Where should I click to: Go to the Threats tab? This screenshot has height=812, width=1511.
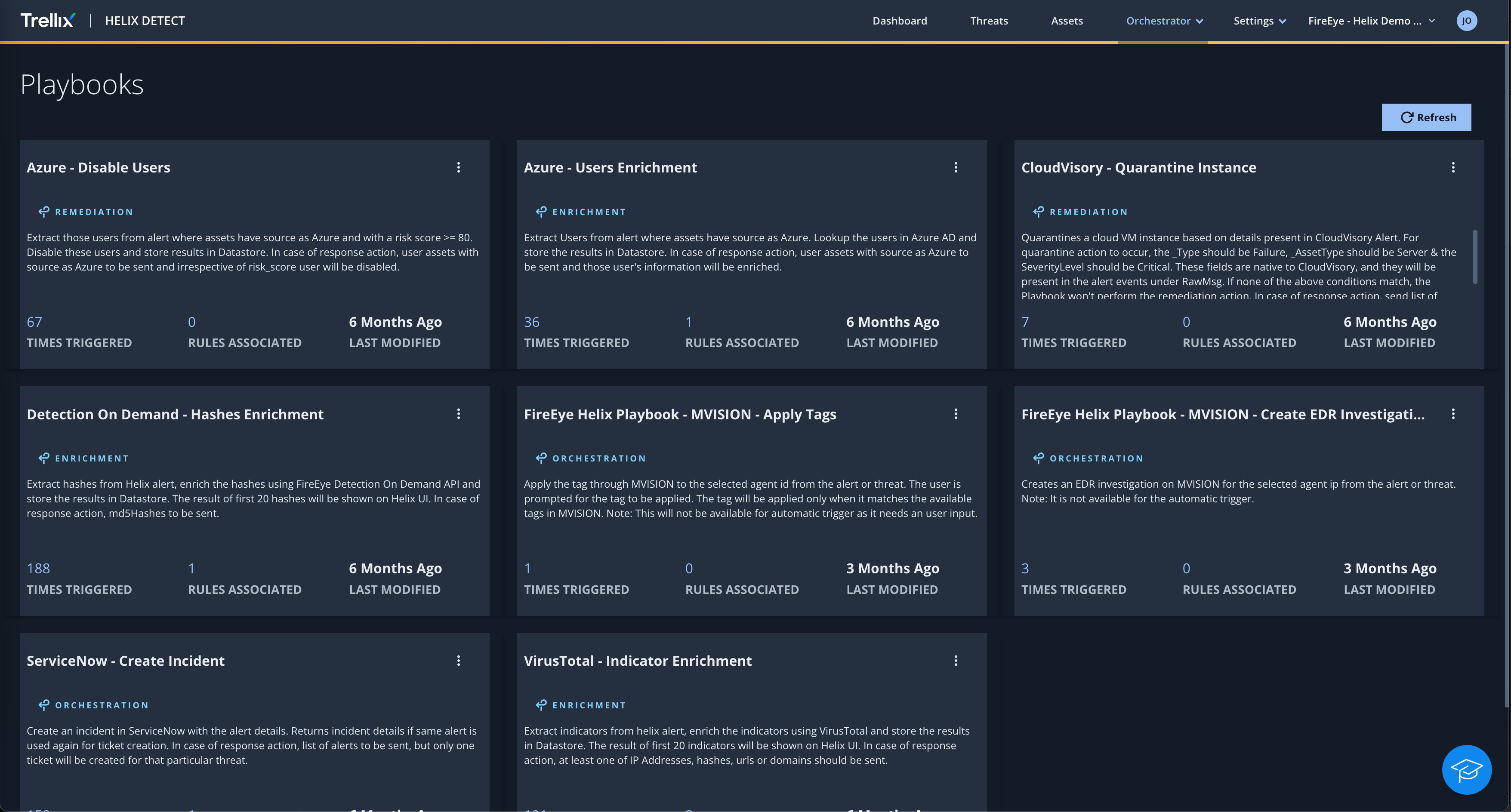[989, 21]
